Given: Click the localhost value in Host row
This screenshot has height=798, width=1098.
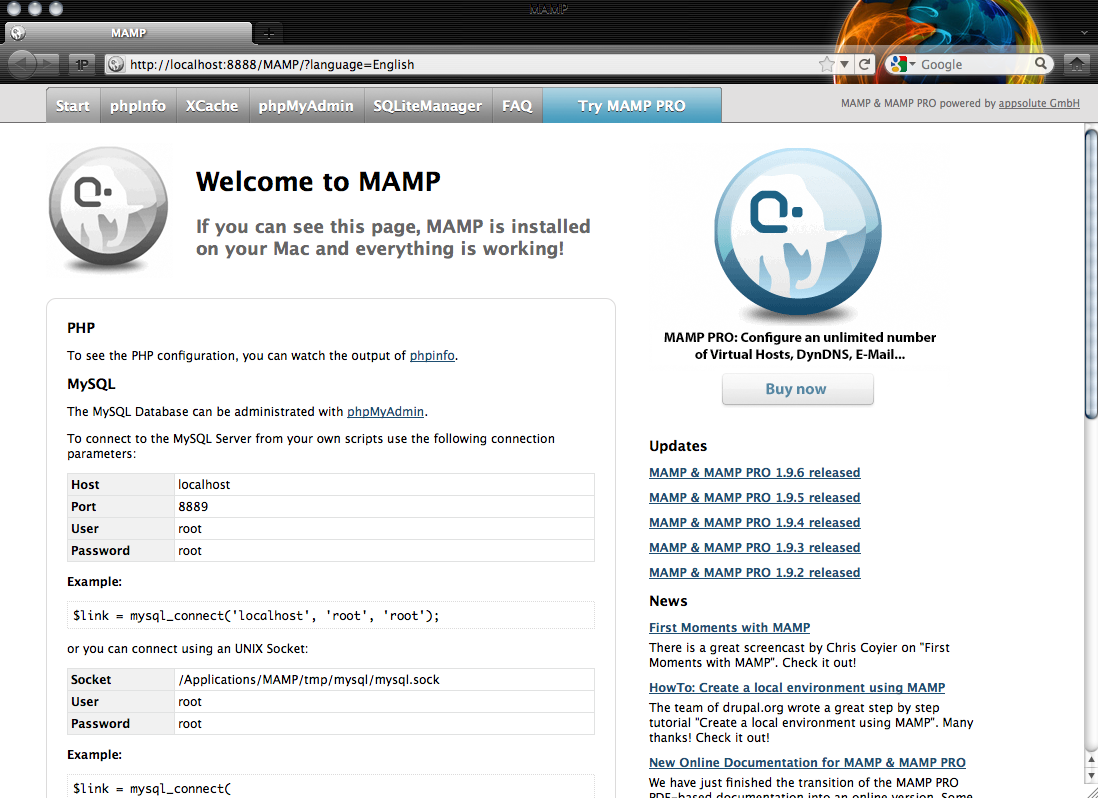Looking at the screenshot, I should (204, 484).
